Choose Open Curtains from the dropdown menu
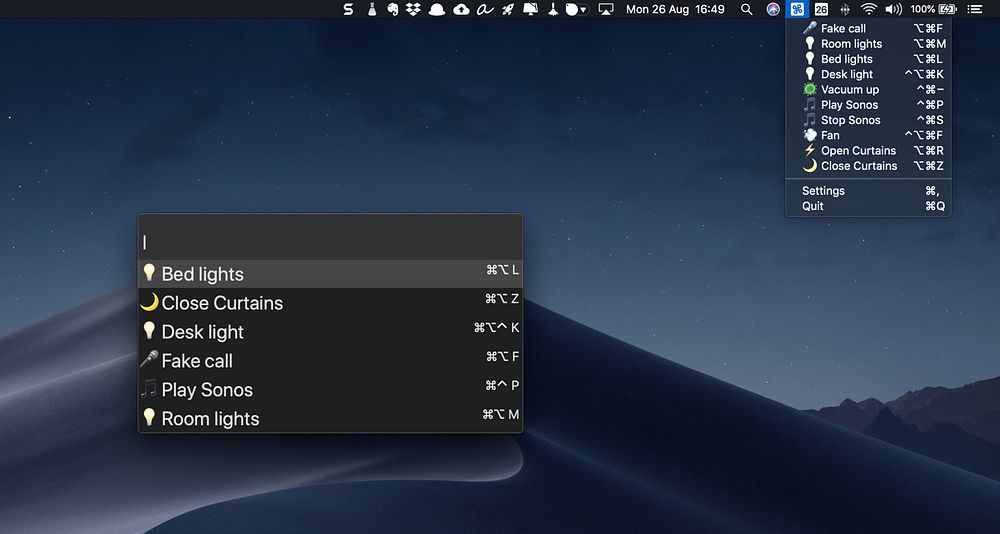The image size is (1000, 534). click(868, 151)
